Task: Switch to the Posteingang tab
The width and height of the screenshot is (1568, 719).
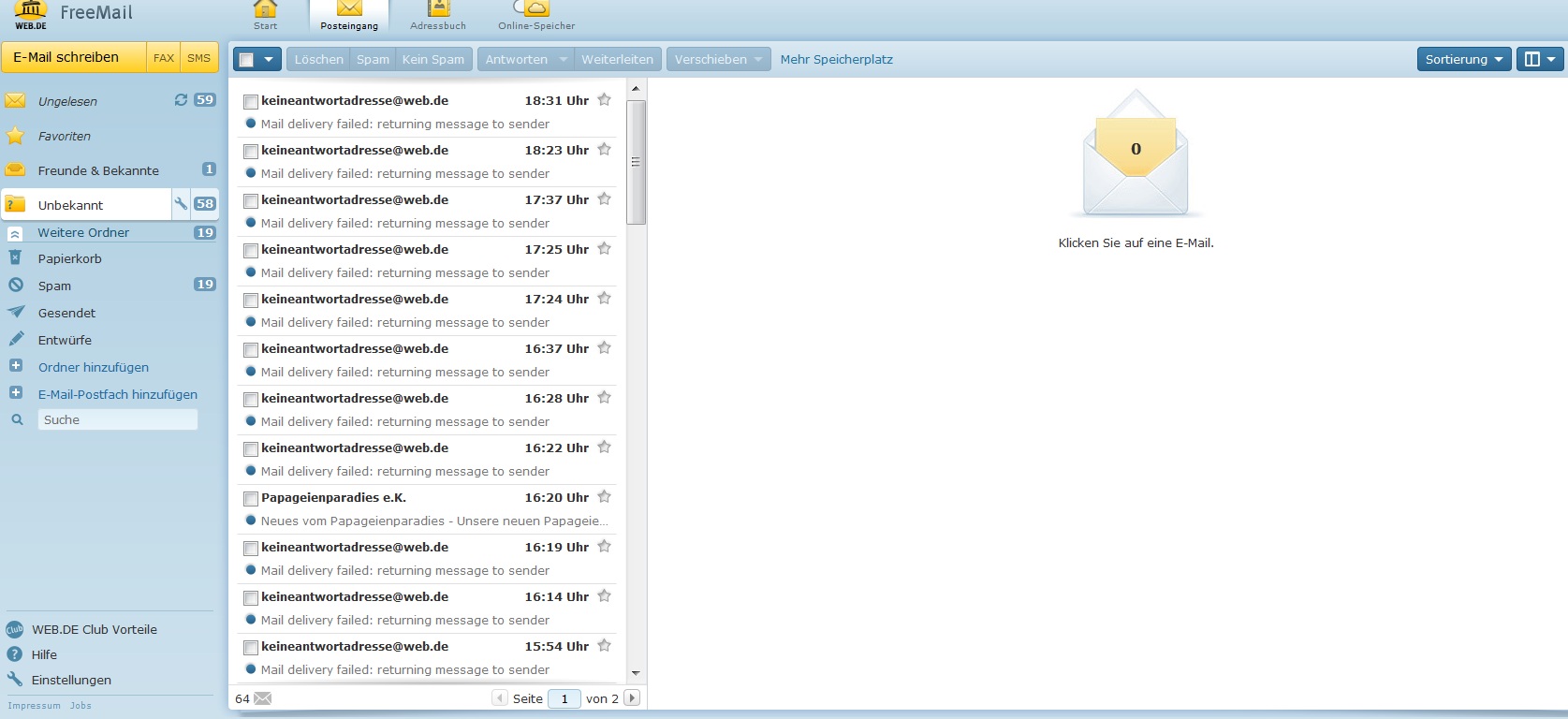Action: tap(349, 17)
